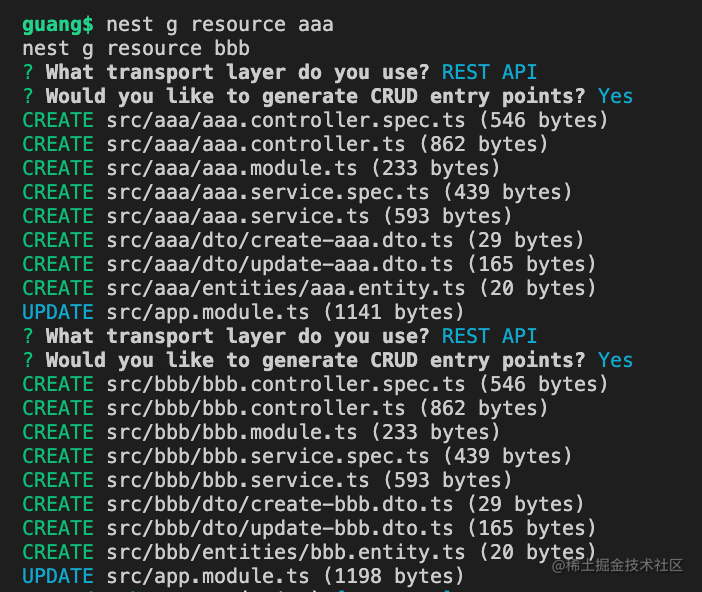Click the 'nest g resource aaa' command text
This screenshot has height=592, width=702.
tap(220, 25)
